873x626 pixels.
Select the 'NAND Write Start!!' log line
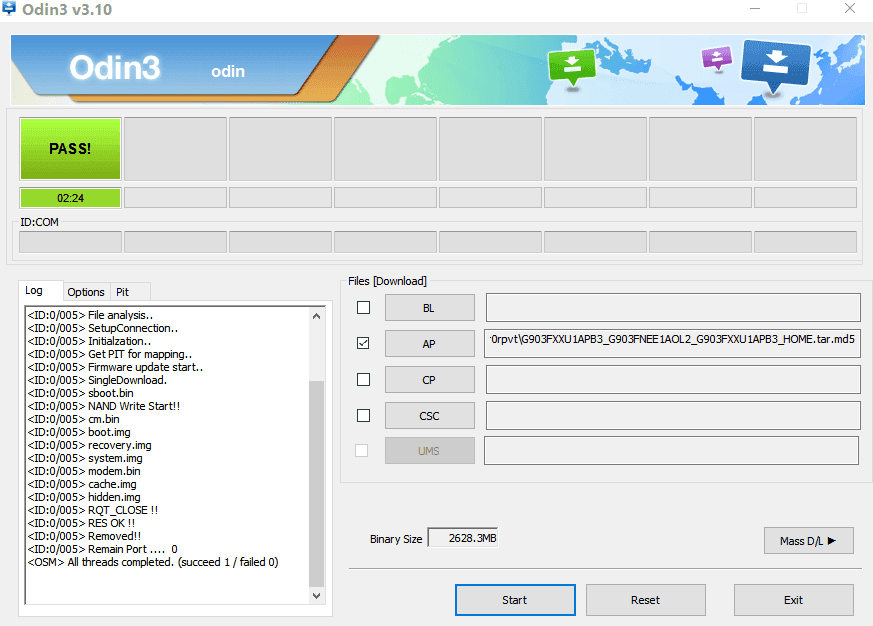coord(104,406)
